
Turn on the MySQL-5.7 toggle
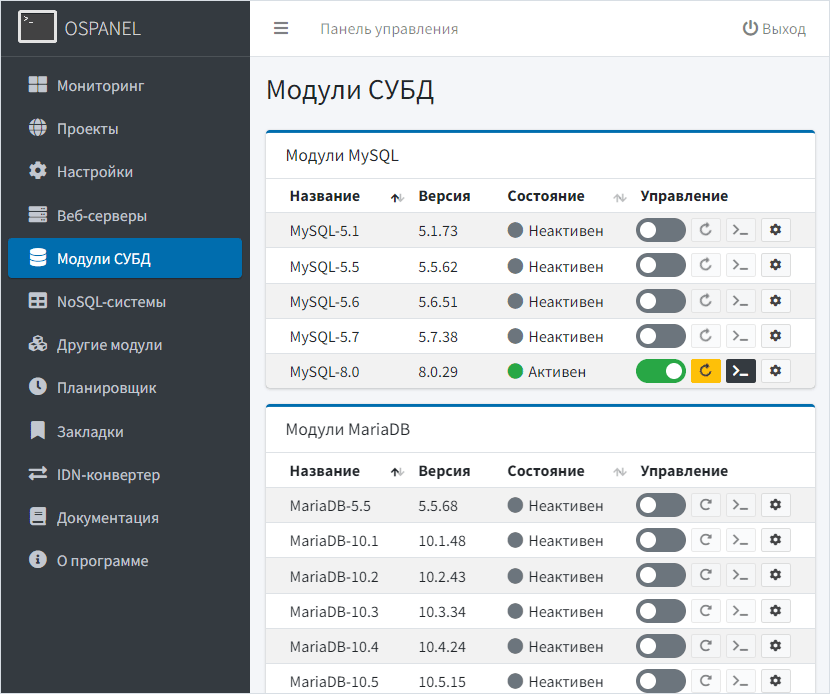click(x=661, y=336)
